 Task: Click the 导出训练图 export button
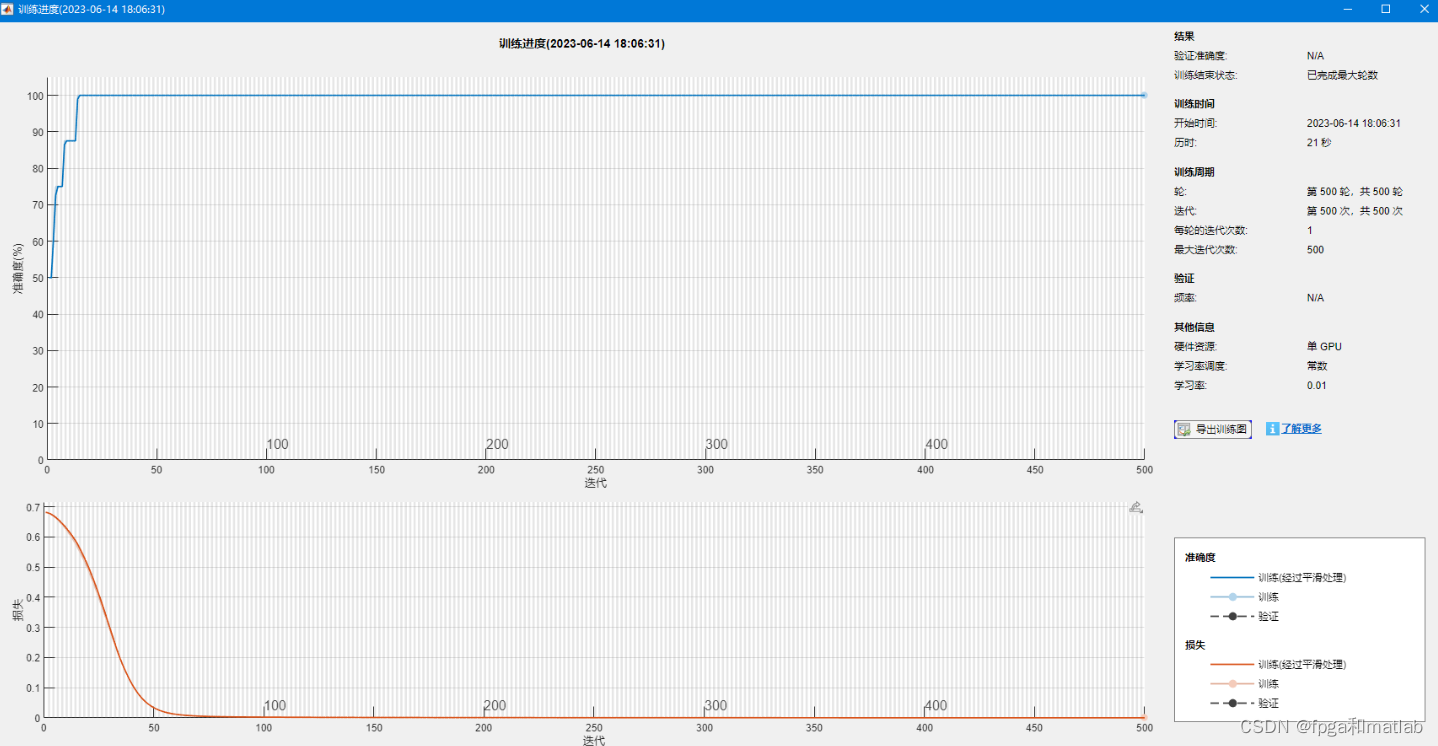tap(1212, 429)
